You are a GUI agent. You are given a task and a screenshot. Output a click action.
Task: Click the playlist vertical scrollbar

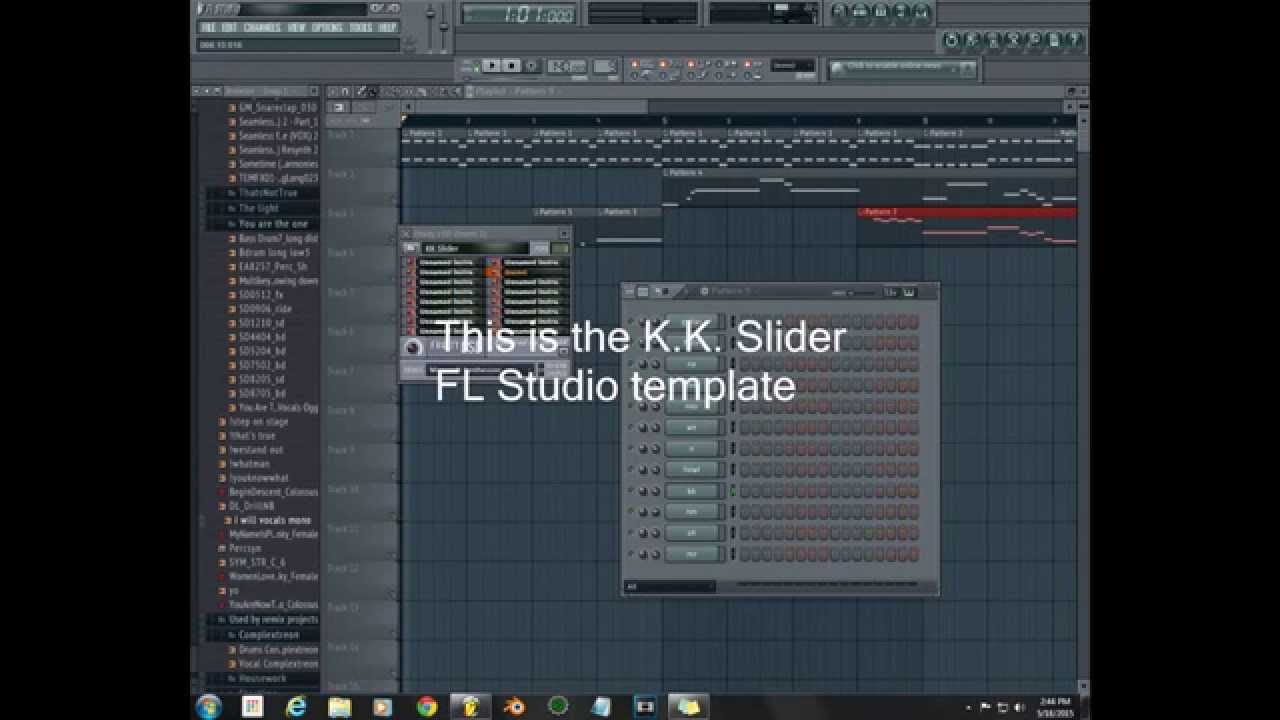pos(1083,400)
